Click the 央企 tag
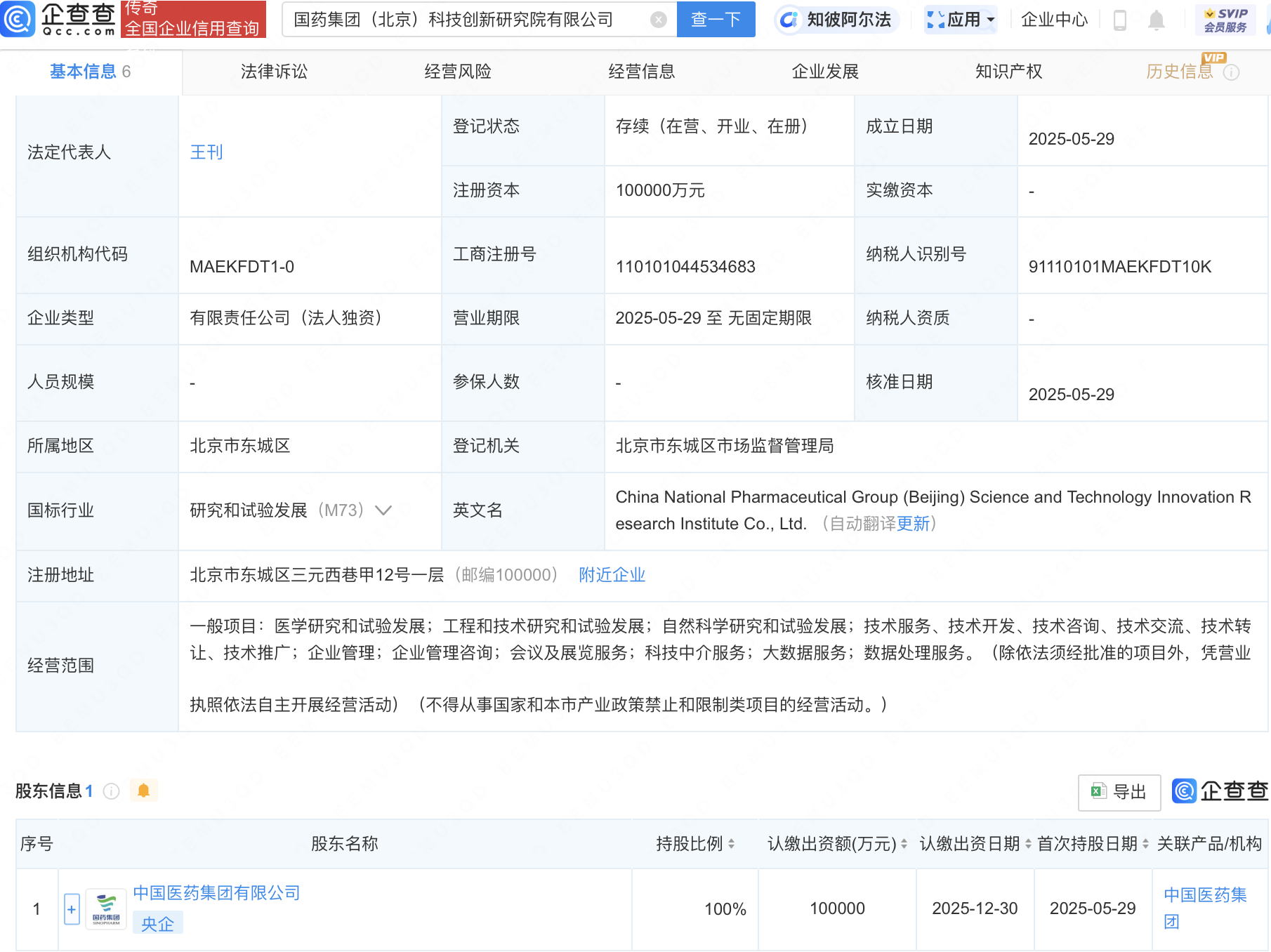 (x=157, y=924)
